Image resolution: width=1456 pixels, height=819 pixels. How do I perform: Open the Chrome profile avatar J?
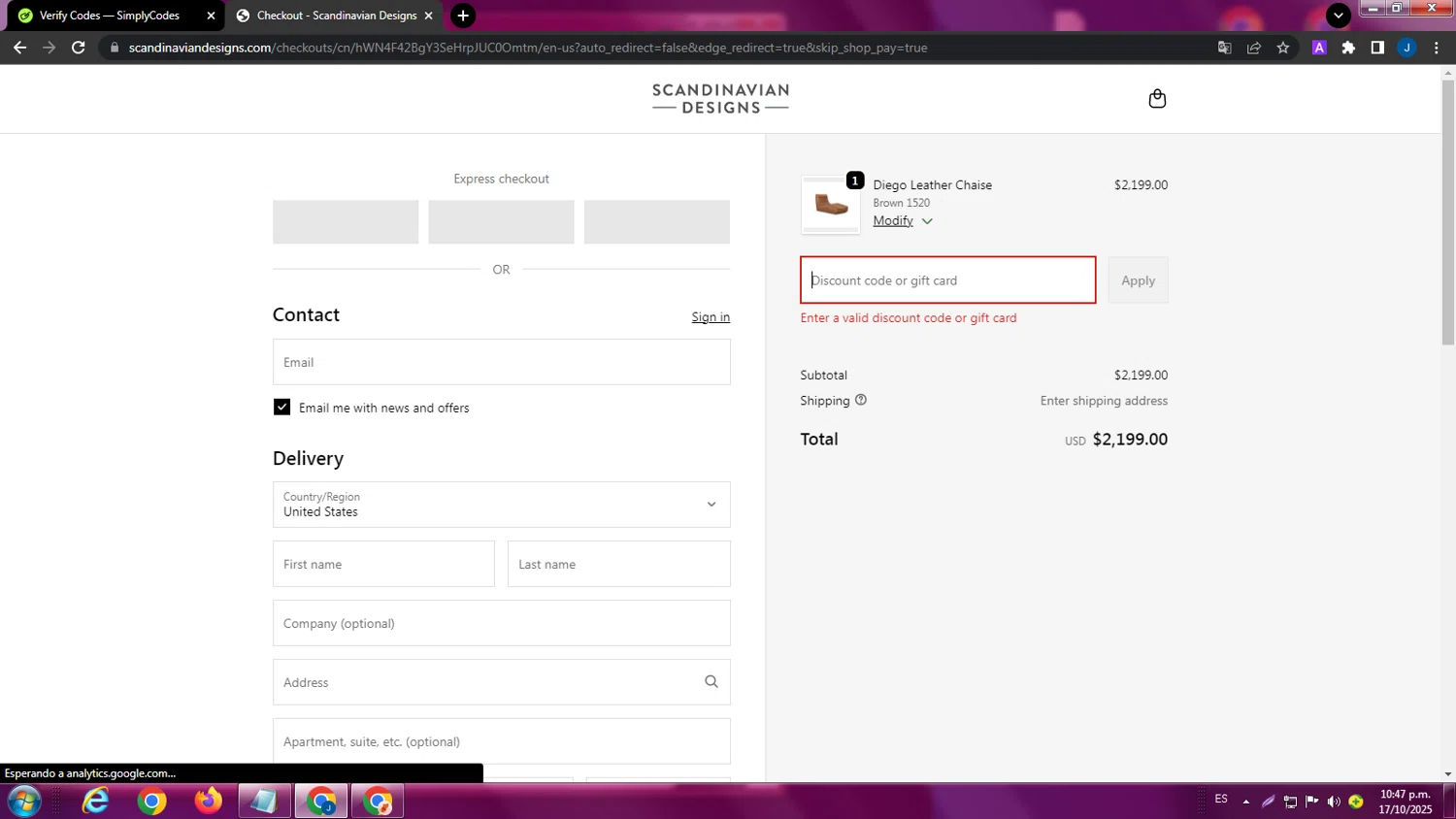point(1406,48)
